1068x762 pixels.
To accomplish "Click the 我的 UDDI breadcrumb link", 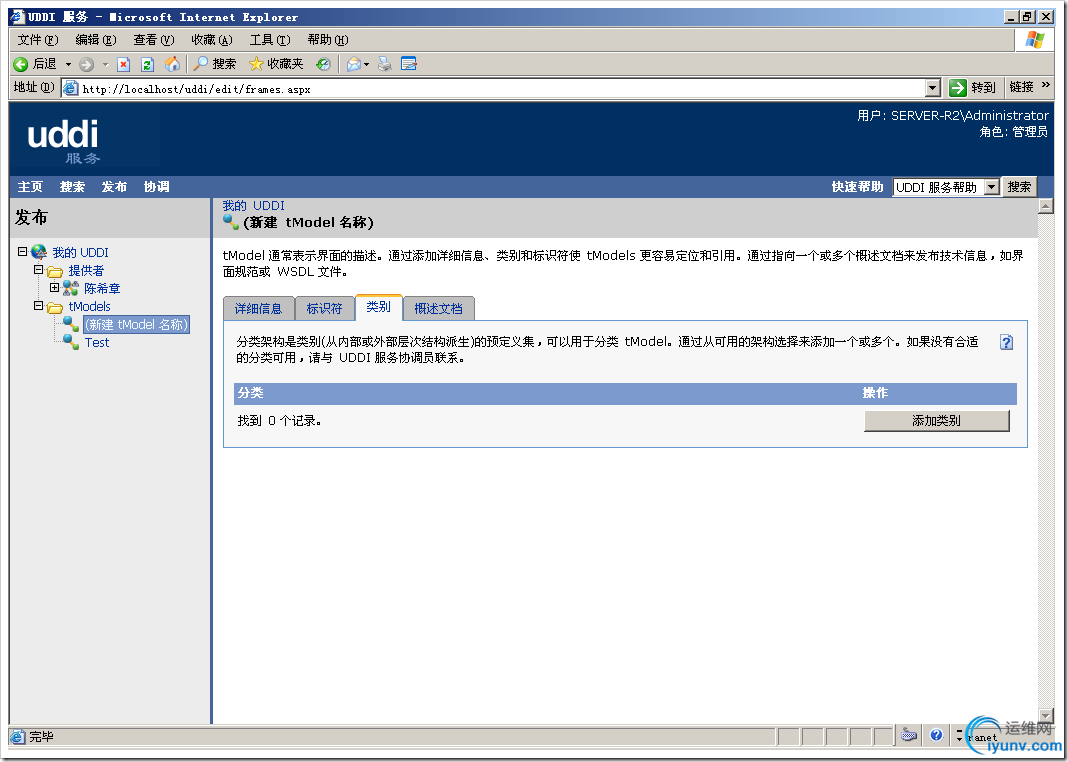I will [x=253, y=206].
